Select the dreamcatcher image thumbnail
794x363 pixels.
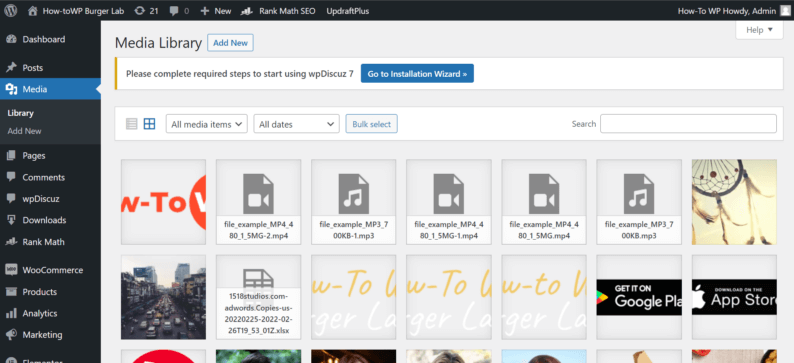click(x=734, y=202)
